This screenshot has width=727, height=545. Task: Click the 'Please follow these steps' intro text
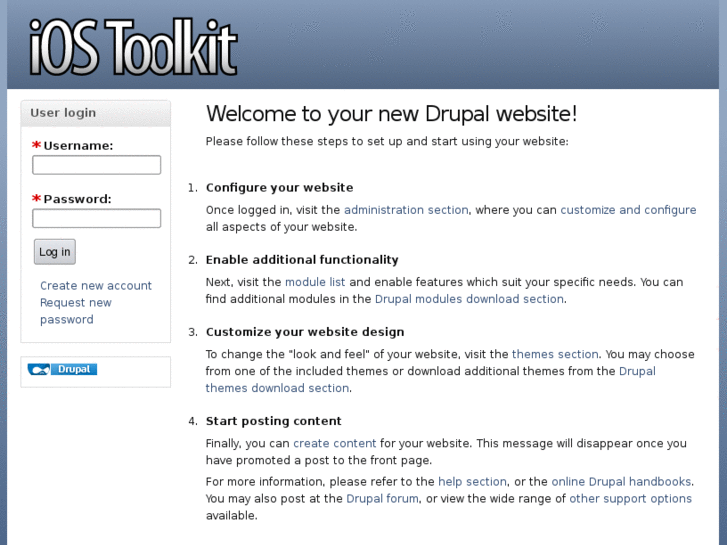[x=387, y=141]
